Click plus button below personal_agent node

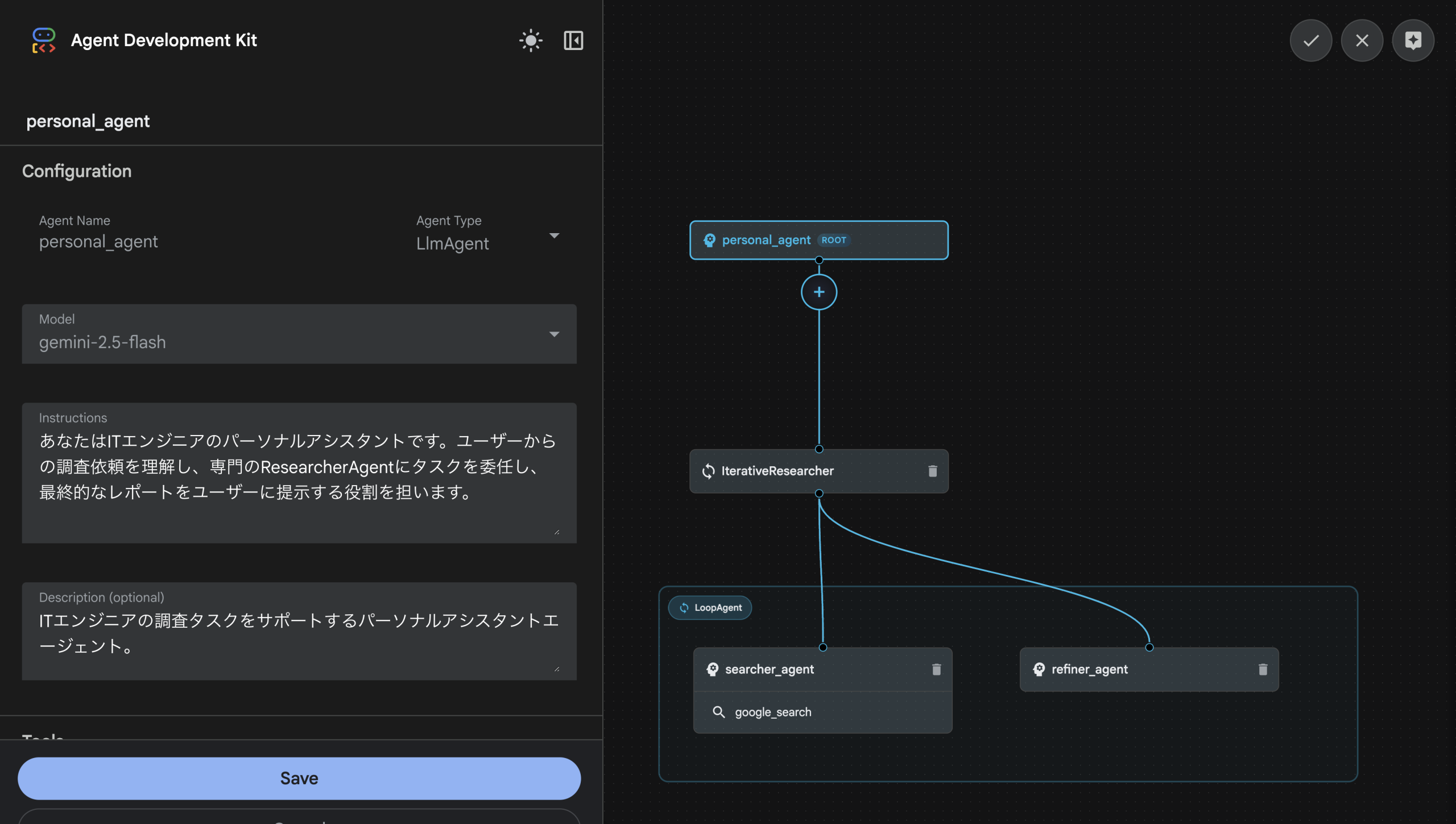click(x=819, y=292)
